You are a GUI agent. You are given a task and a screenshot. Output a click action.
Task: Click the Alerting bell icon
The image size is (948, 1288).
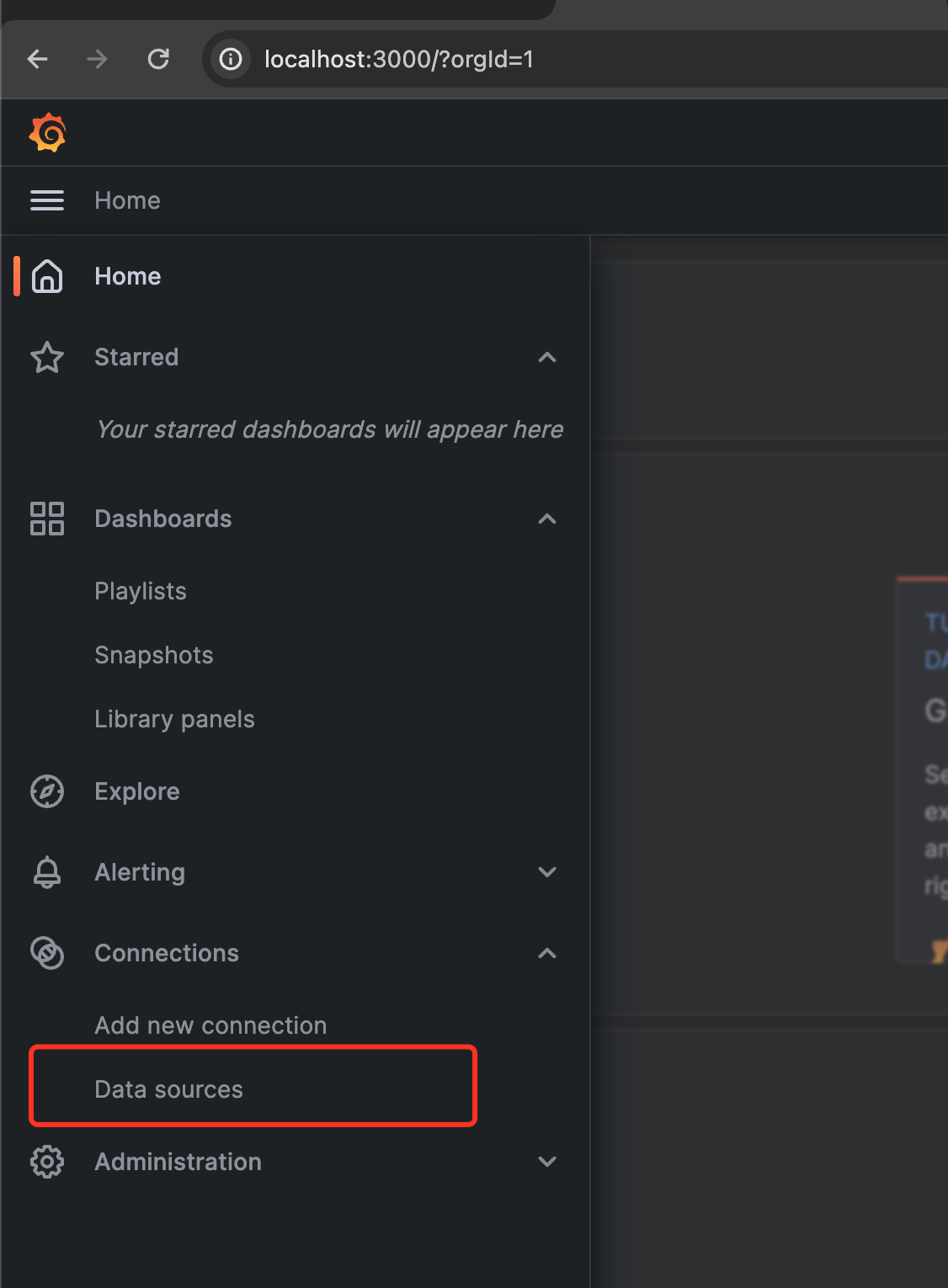pos(47,872)
